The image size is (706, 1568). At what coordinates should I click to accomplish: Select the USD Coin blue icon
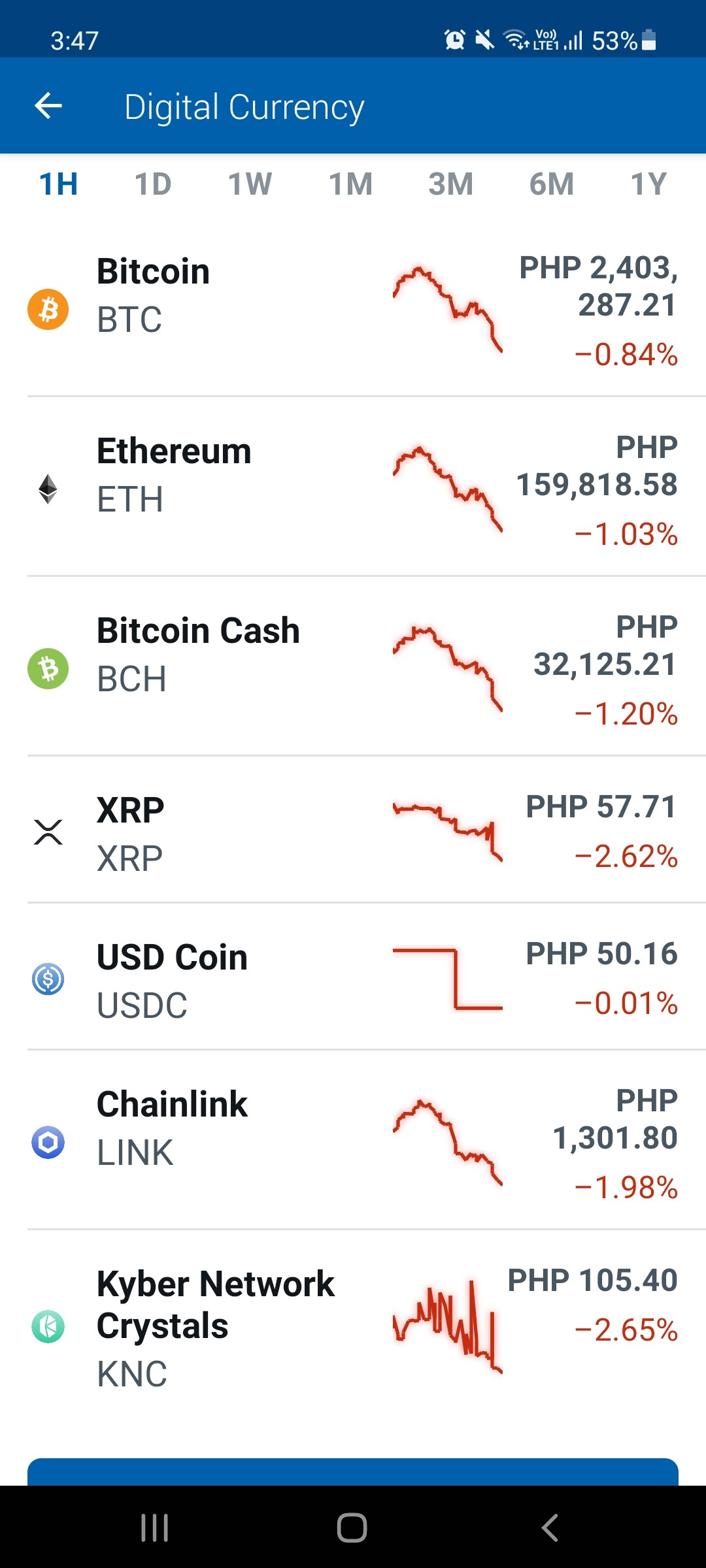pyautogui.click(x=48, y=979)
